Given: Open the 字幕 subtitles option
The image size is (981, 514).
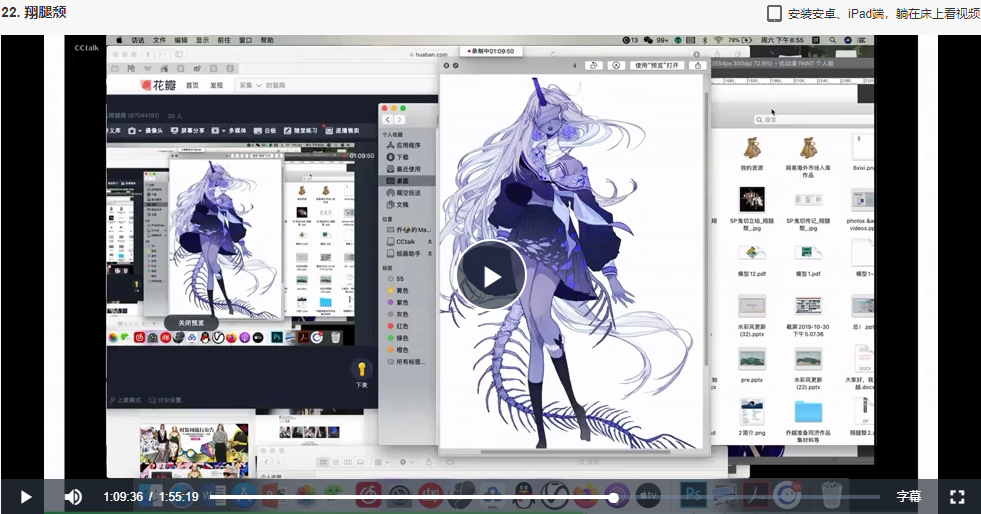Looking at the screenshot, I should tap(908, 496).
